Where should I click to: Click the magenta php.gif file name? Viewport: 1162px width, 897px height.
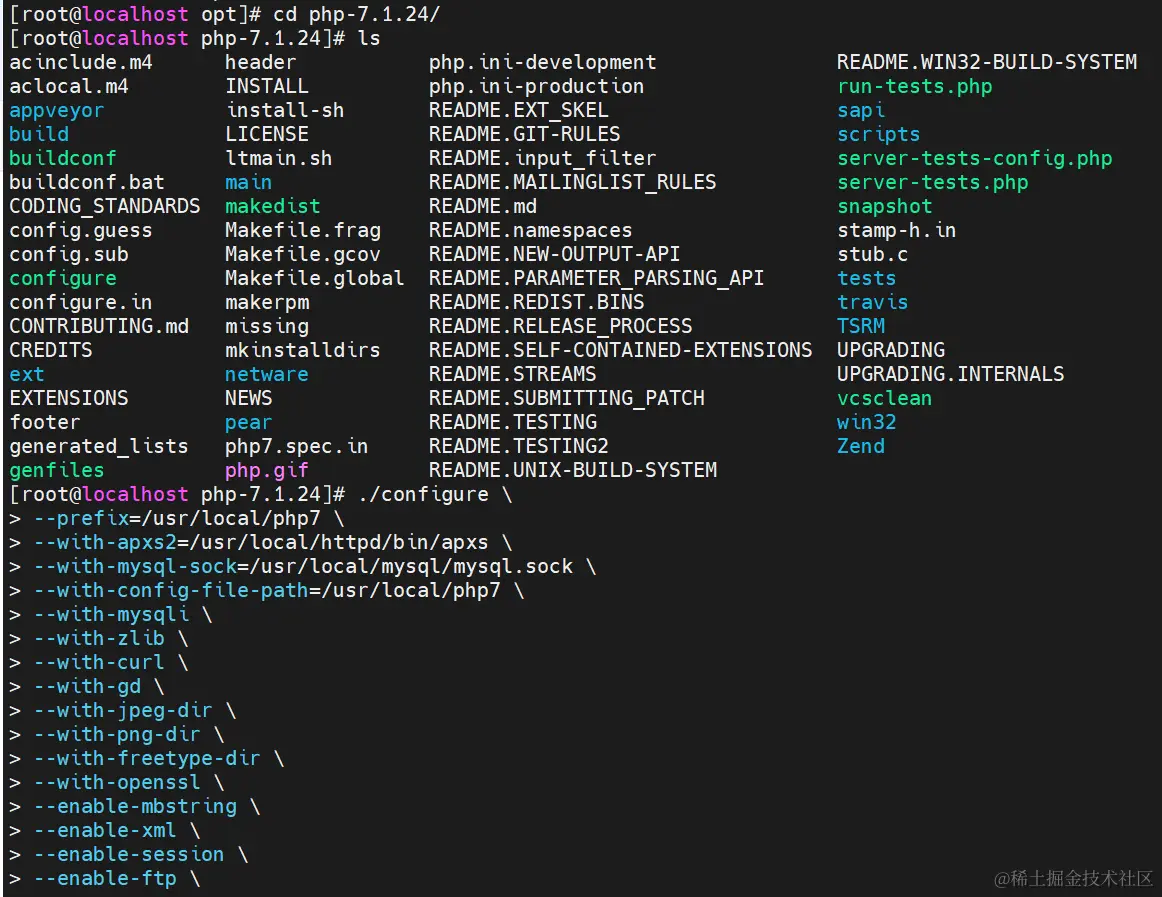267,470
